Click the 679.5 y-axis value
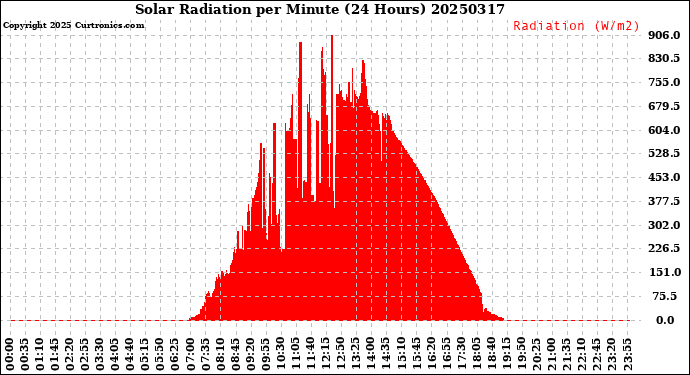690x375 pixels. 664,106
